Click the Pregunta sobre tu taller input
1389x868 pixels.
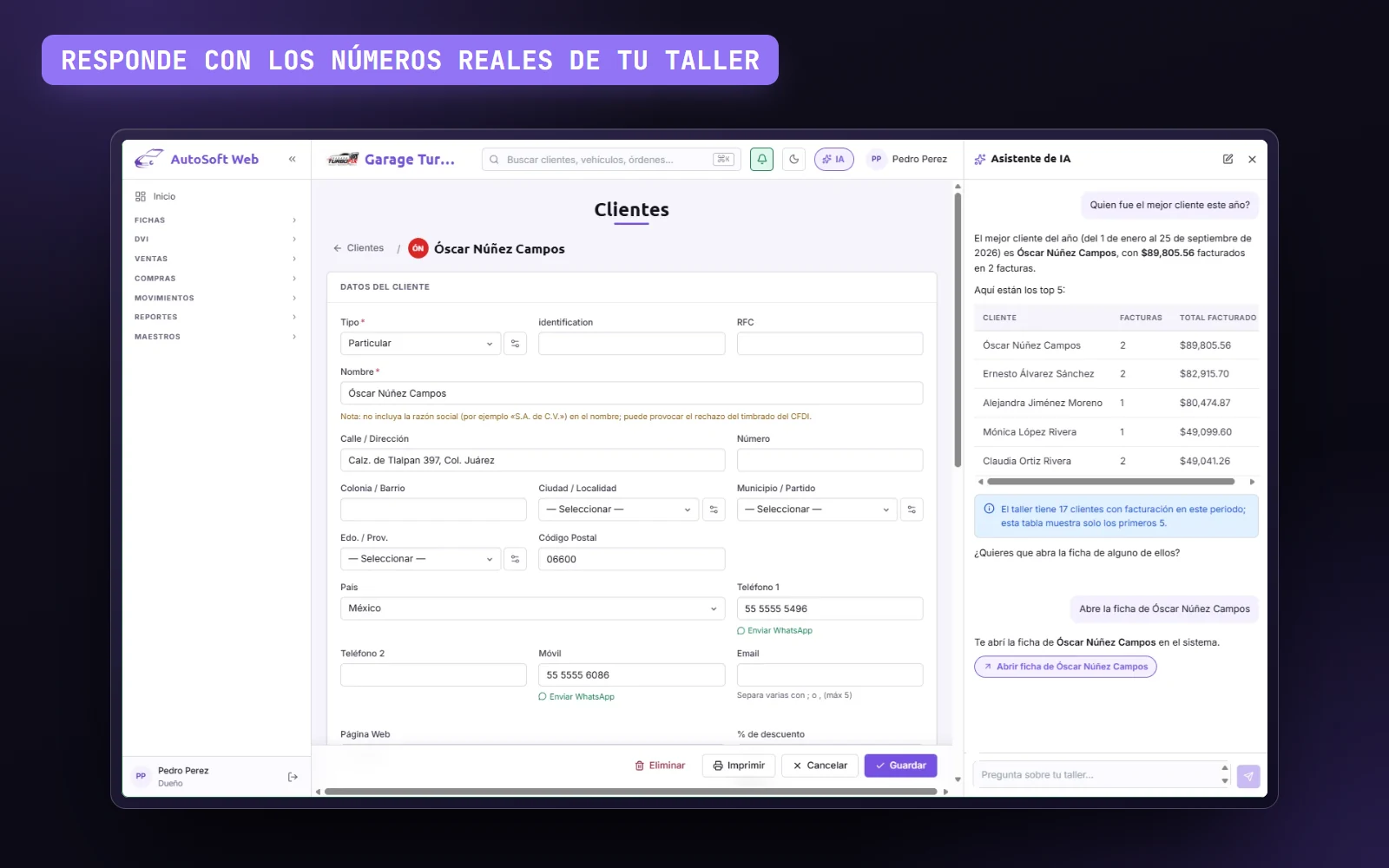(1098, 775)
